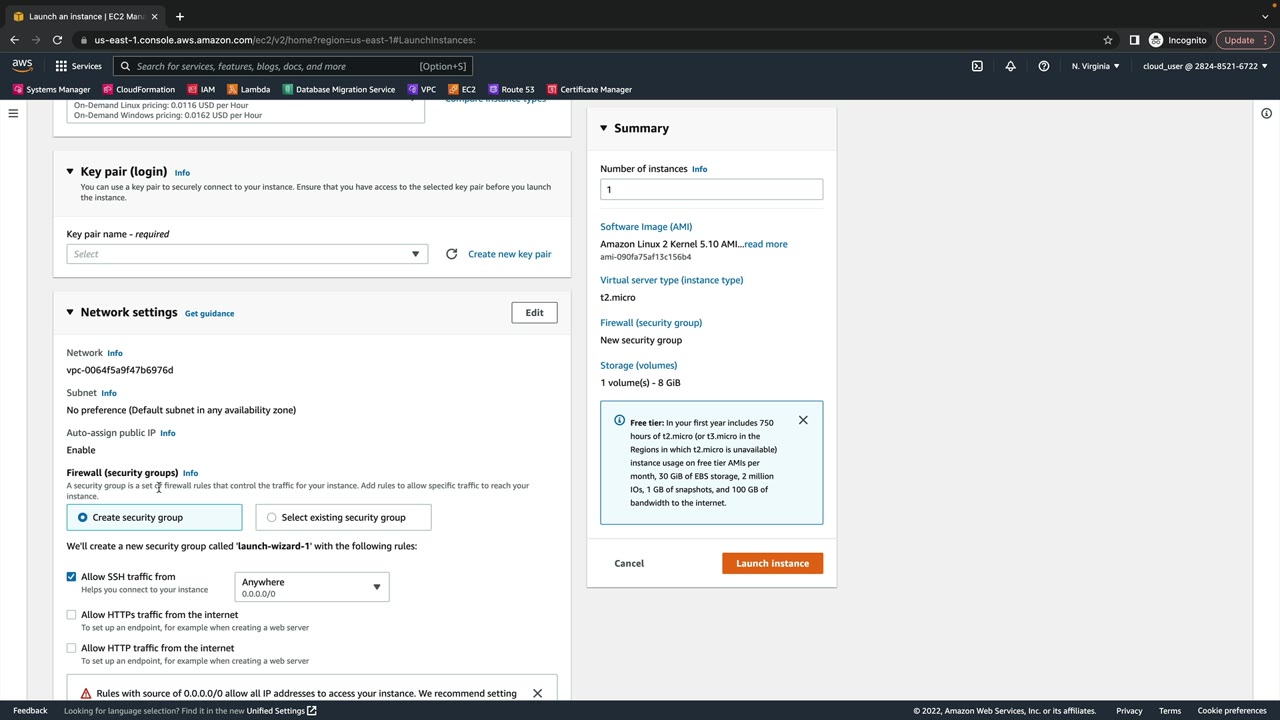Select Create security group option

[x=154, y=517]
